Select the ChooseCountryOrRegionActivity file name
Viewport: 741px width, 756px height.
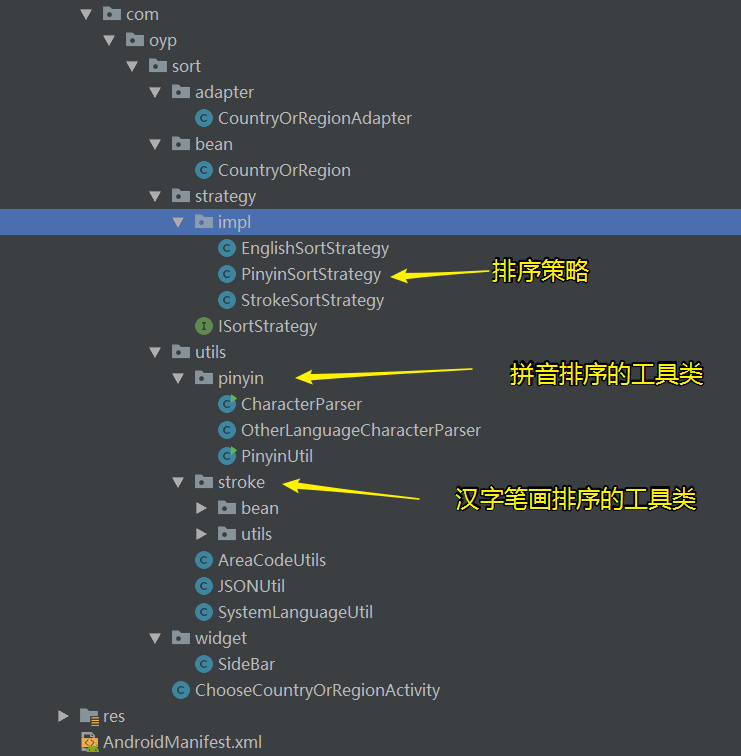point(317,691)
